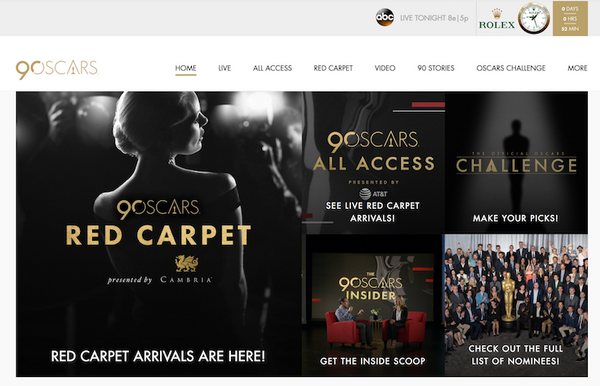The image size is (600, 386).
Task: Click Make Your Picks link
Action: coord(515,218)
